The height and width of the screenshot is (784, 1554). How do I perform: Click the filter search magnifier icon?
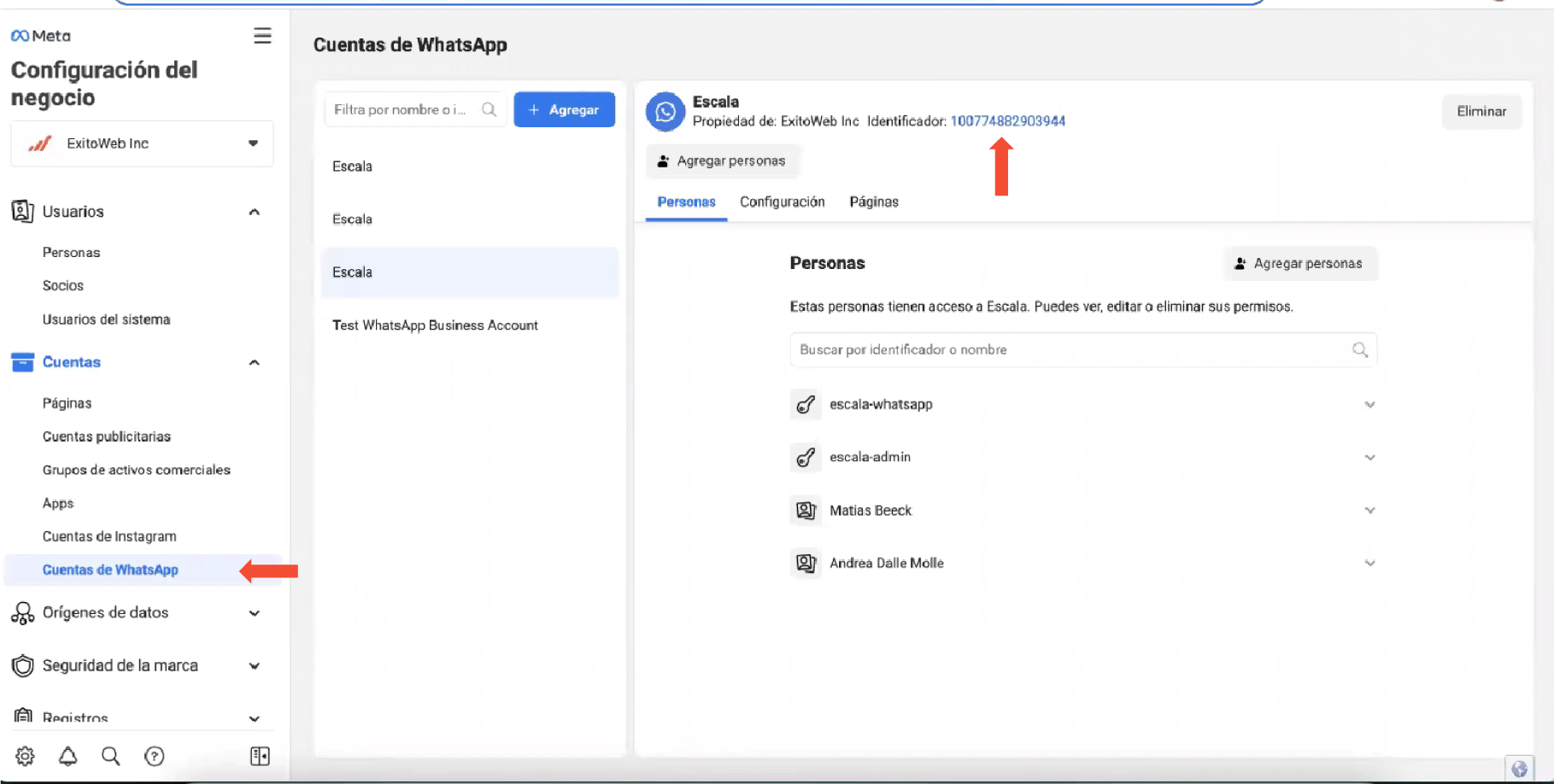click(x=489, y=109)
